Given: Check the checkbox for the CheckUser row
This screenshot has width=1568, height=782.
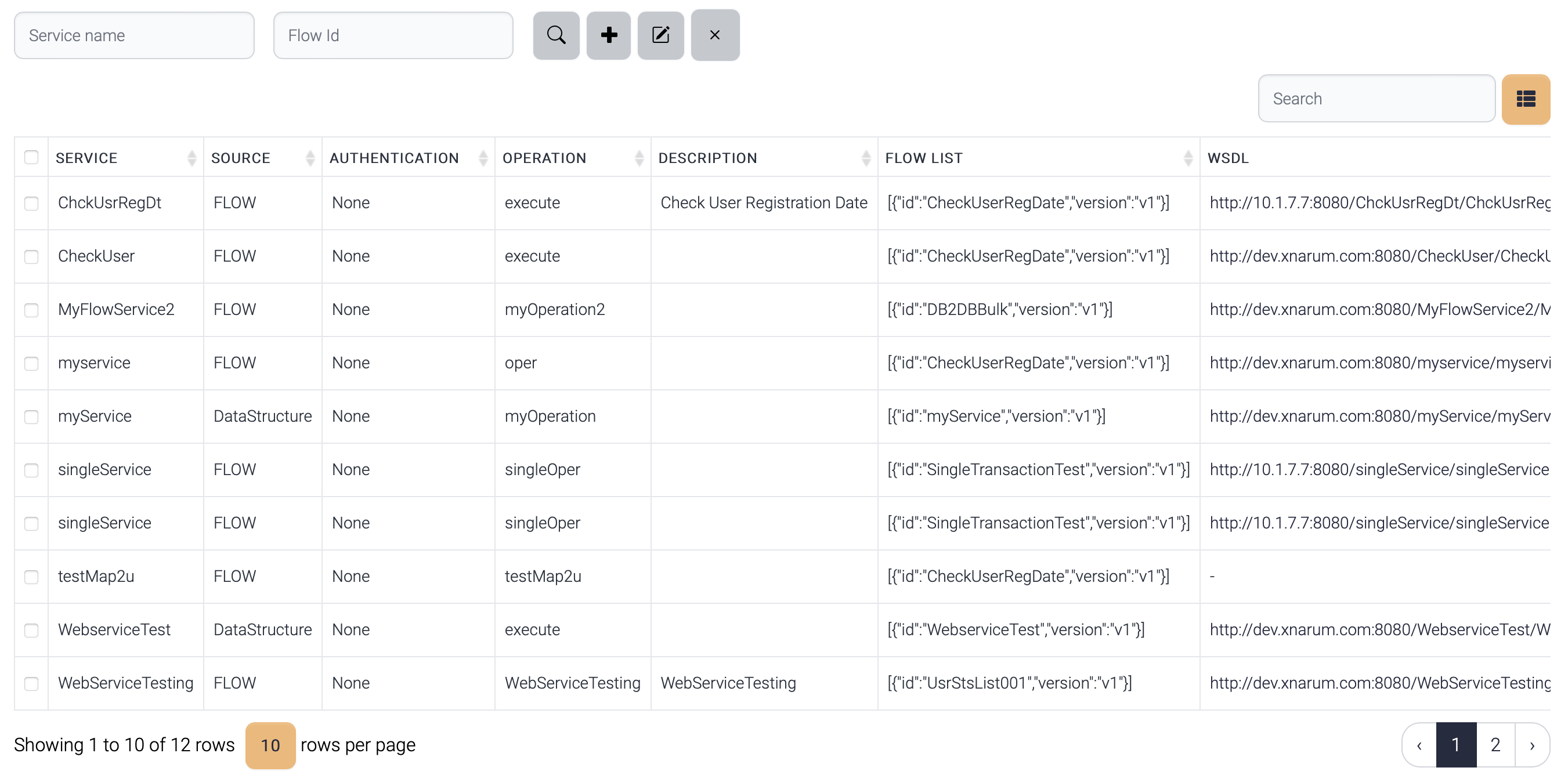Looking at the screenshot, I should [31, 256].
